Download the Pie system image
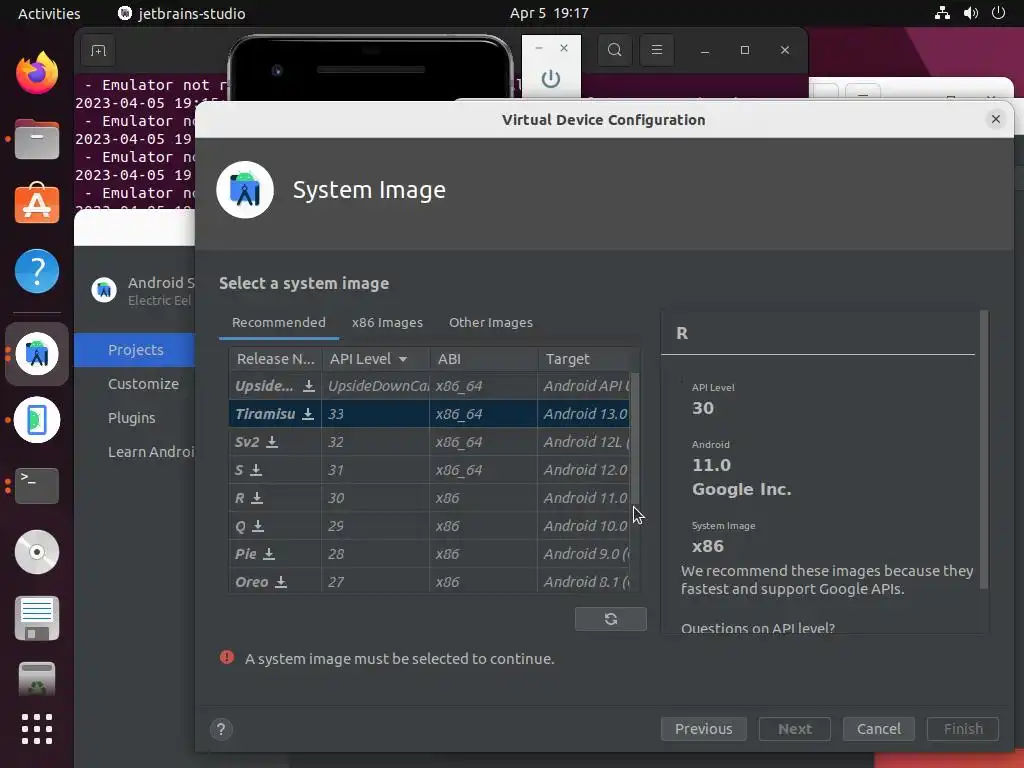Image resolution: width=1024 pixels, height=768 pixels. (268, 554)
